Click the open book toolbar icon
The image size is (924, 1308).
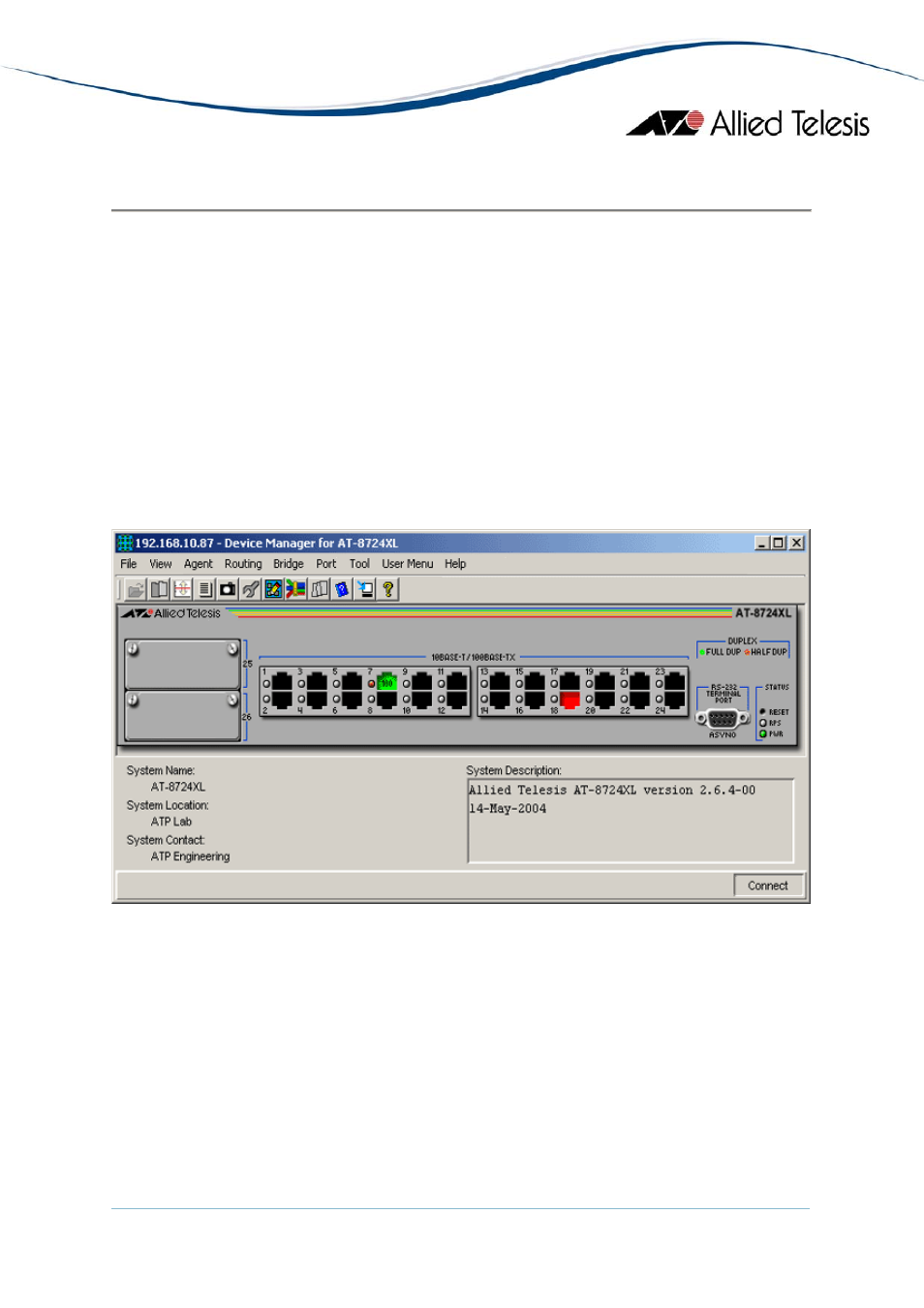click(159, 589)
